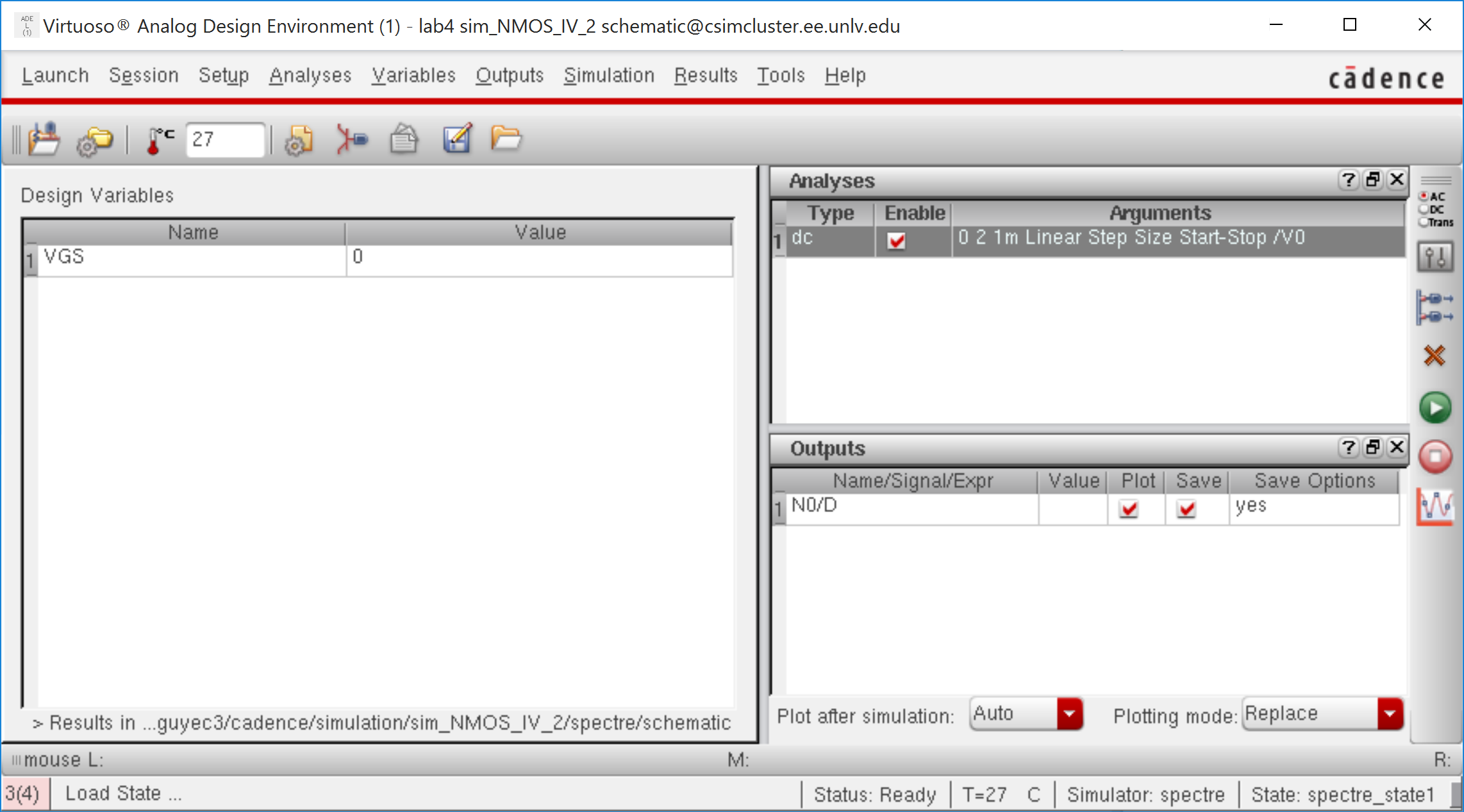Click the Plot column header in Outputs
Screen dimensions: 1464x812
pos(1137,481)
